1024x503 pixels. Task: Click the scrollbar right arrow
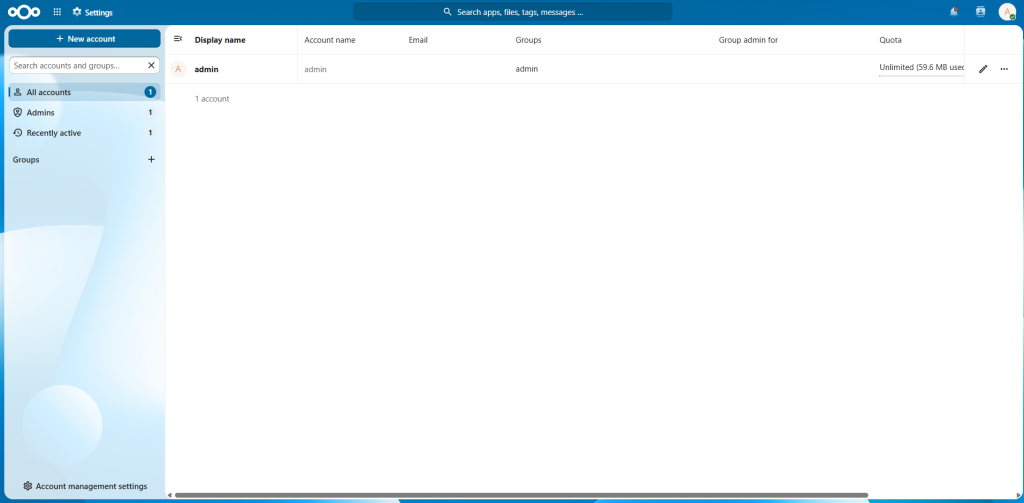[1019, 495]
